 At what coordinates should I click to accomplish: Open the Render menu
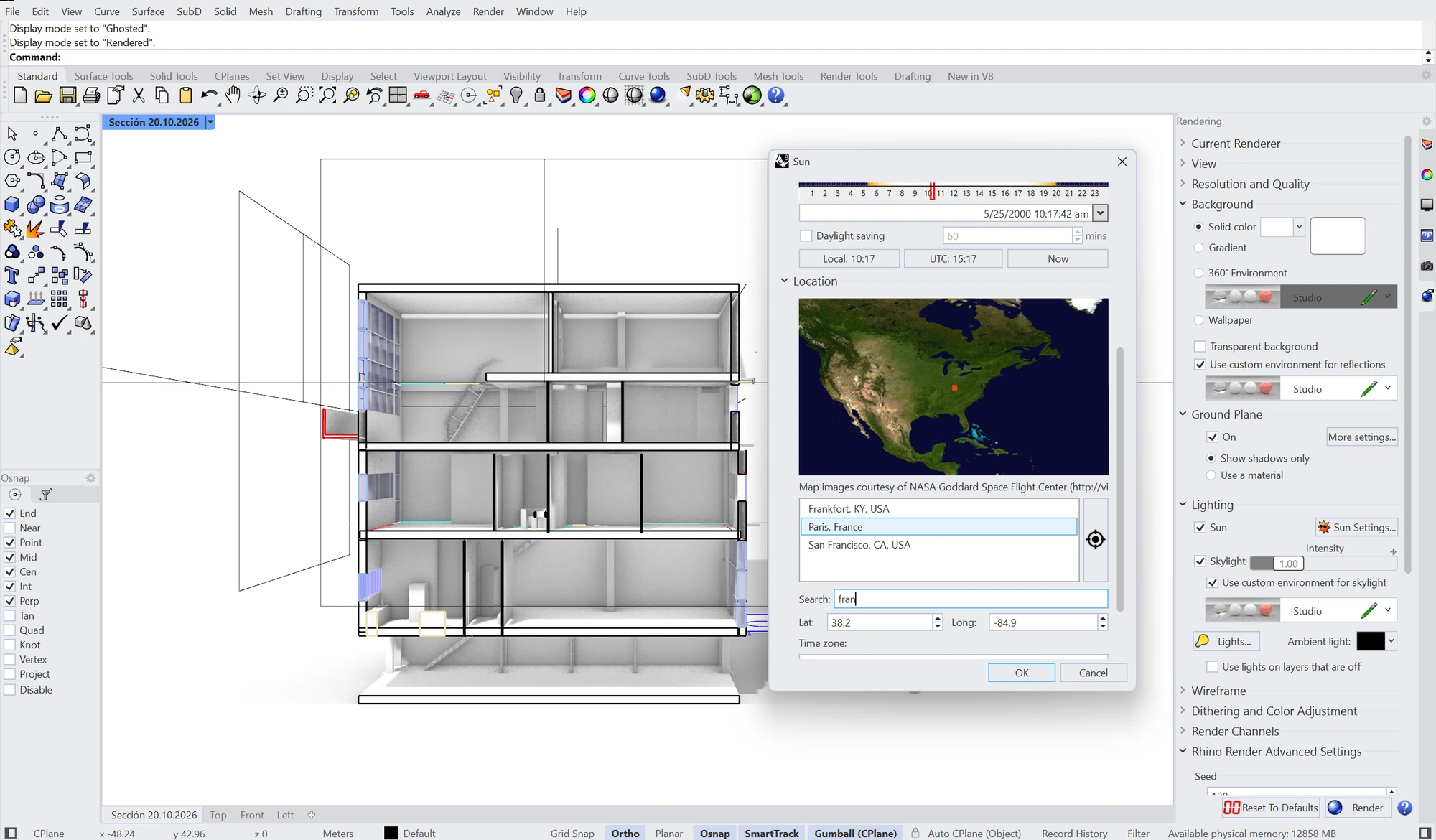pyautogui.click(x=488, y=11)
